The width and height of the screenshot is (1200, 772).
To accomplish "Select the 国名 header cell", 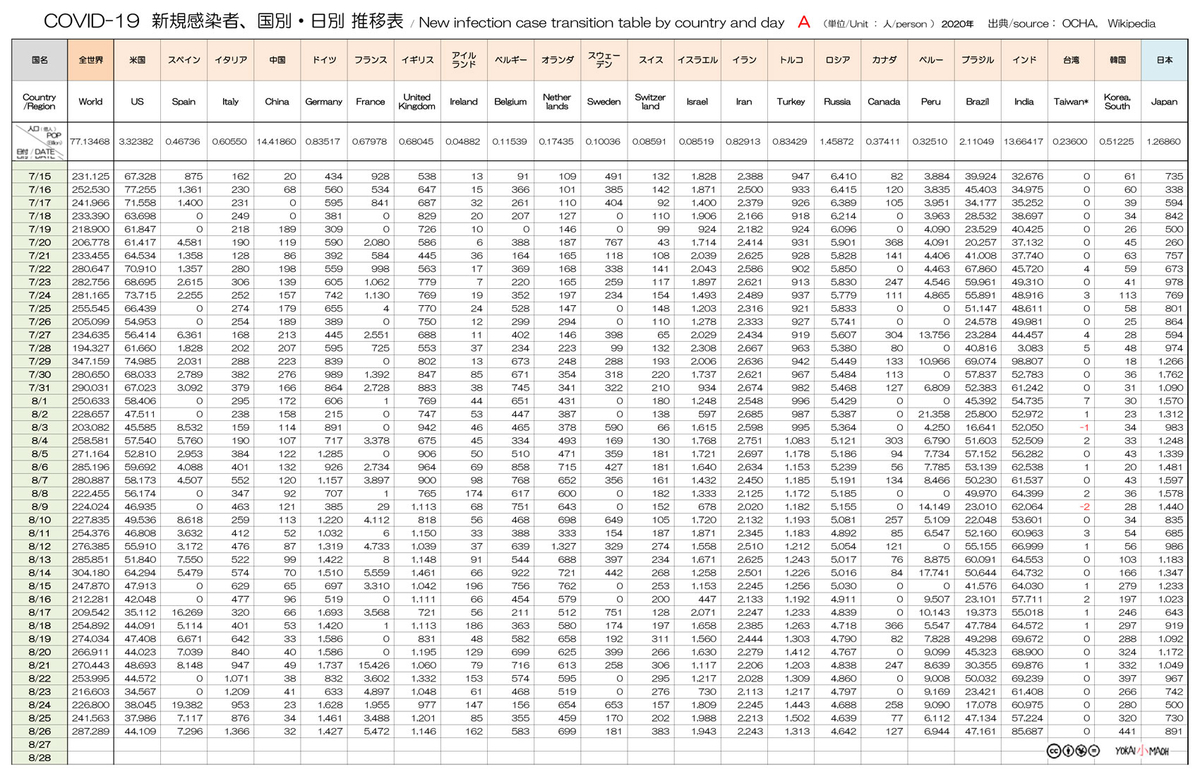I will 39,60.
